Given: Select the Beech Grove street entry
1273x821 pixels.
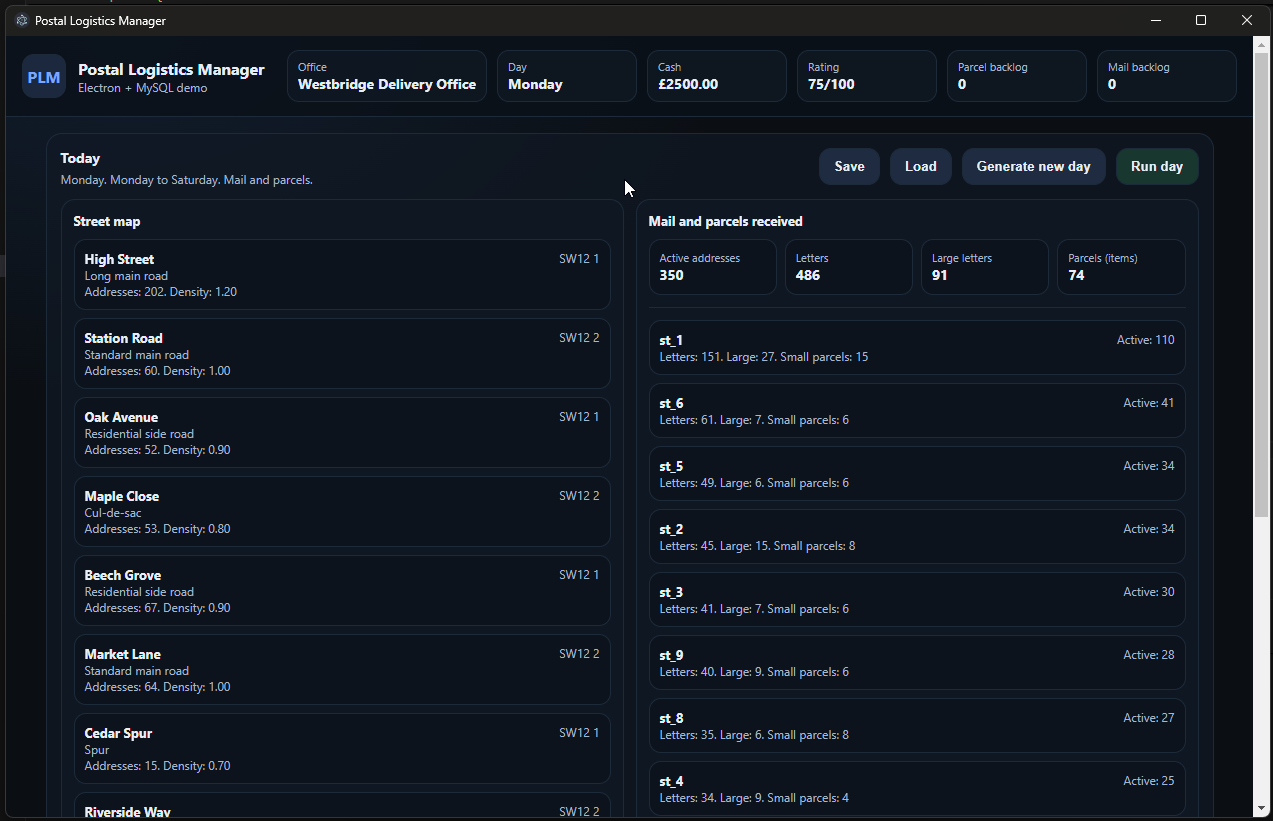Looking at the screenshot, I should 342,591.
